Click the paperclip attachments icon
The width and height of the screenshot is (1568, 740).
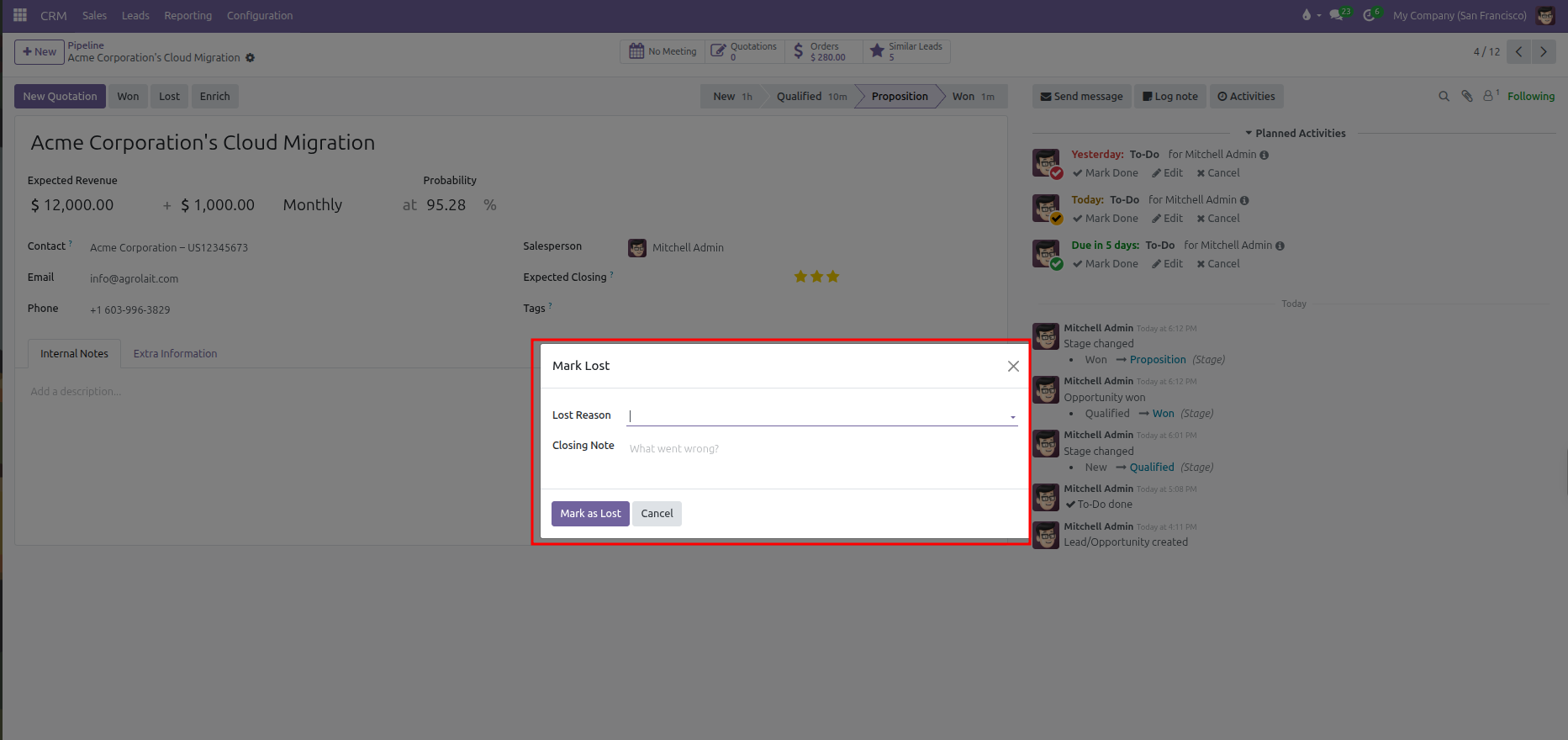pyautogui.click(x=1467, y=97)
